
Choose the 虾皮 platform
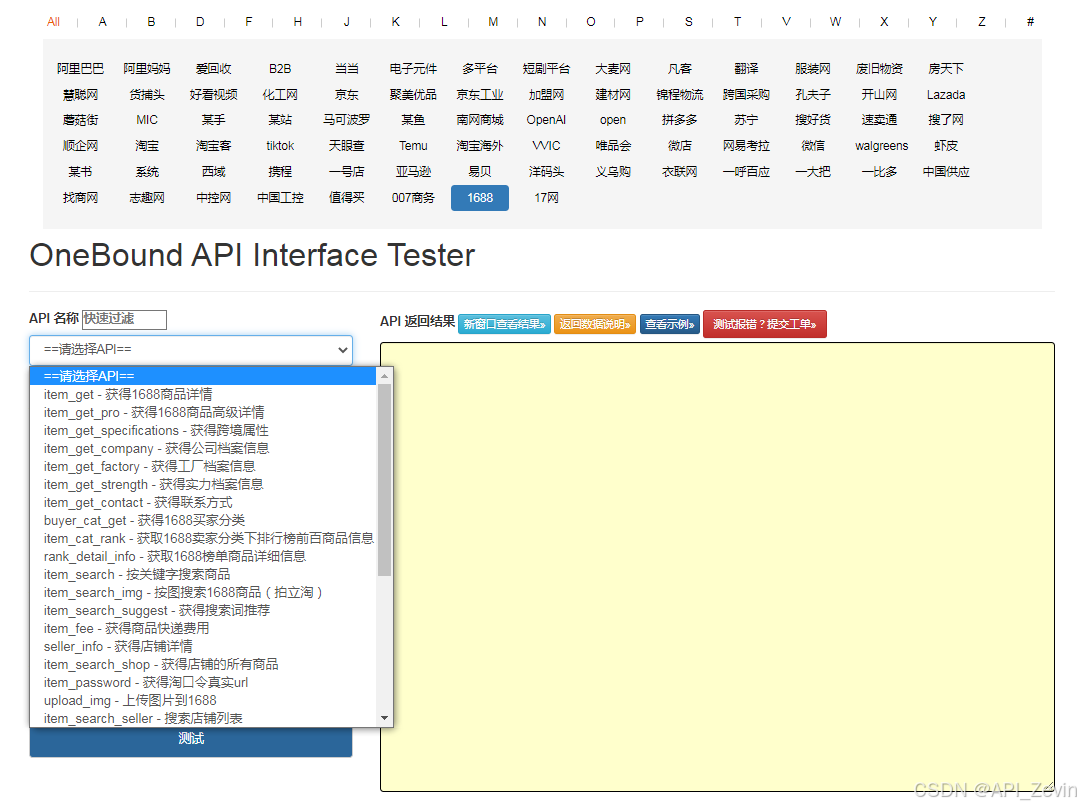945,146
